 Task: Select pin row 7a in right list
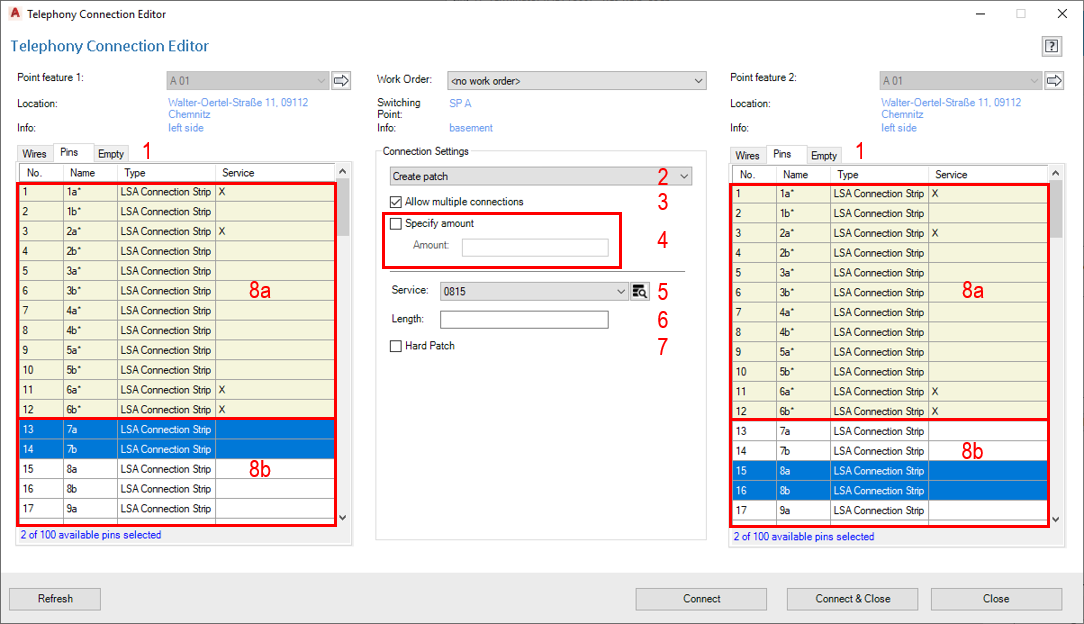click(890, 431)
